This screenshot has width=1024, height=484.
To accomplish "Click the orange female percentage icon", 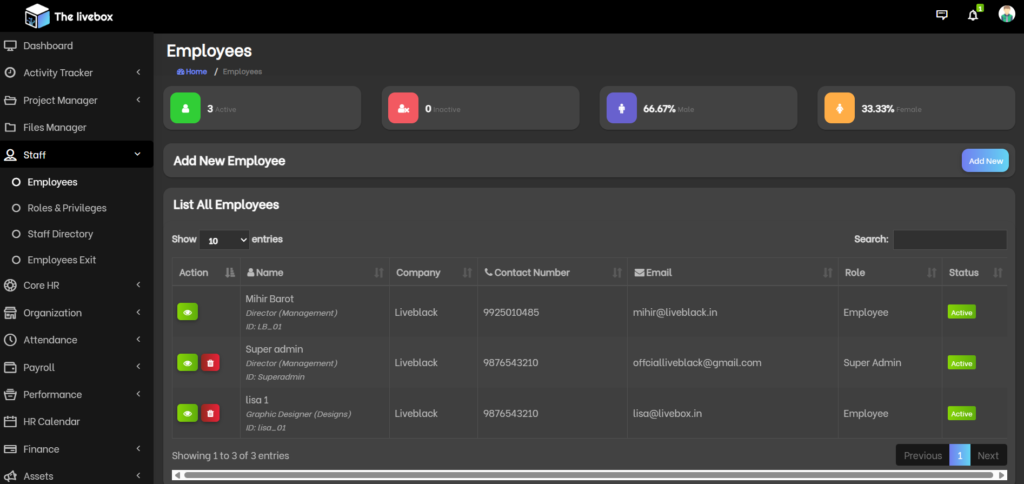I will [x=839, y=107].
